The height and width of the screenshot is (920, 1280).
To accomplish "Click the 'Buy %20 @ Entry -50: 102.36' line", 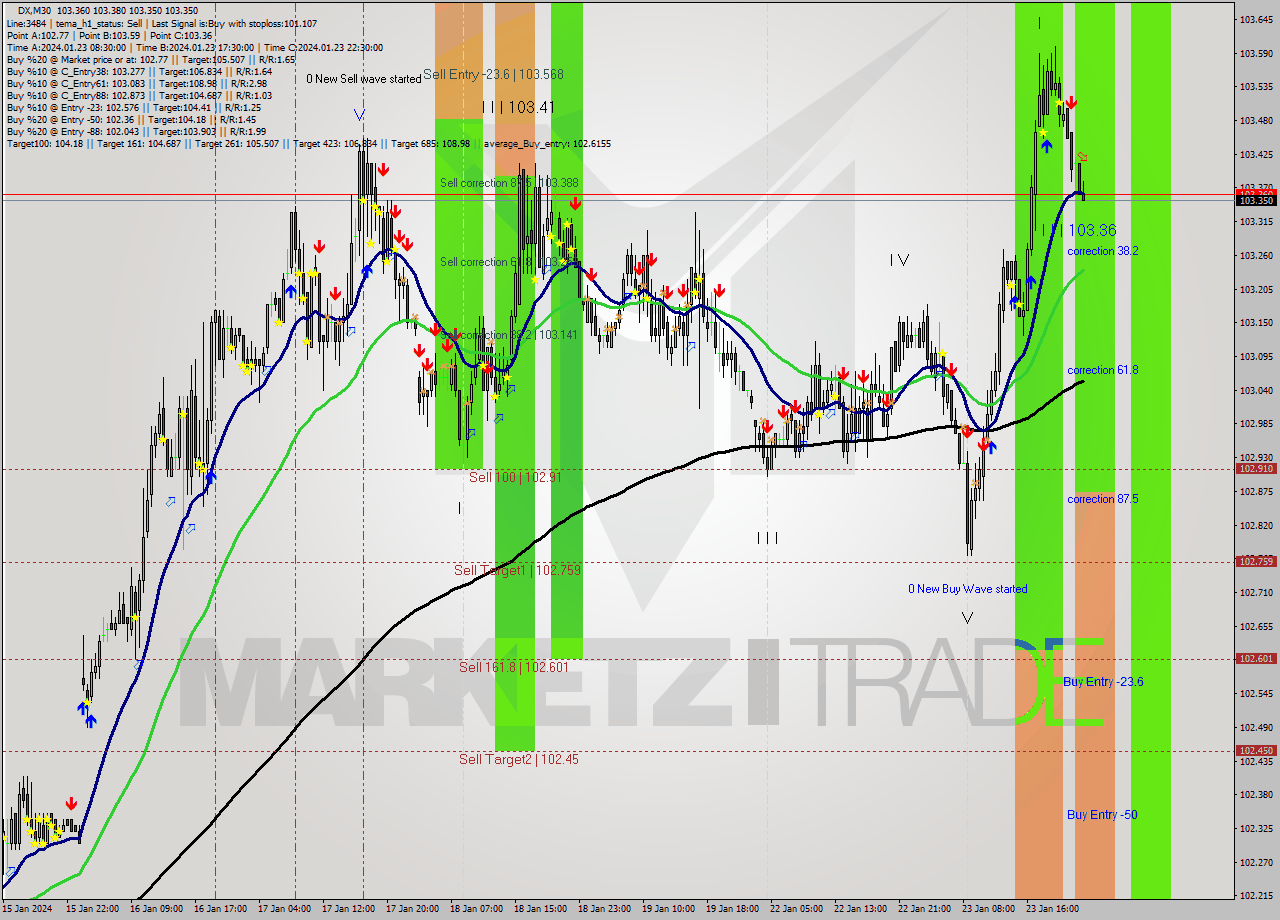I will pyautogui.click(x=131, y=119).
